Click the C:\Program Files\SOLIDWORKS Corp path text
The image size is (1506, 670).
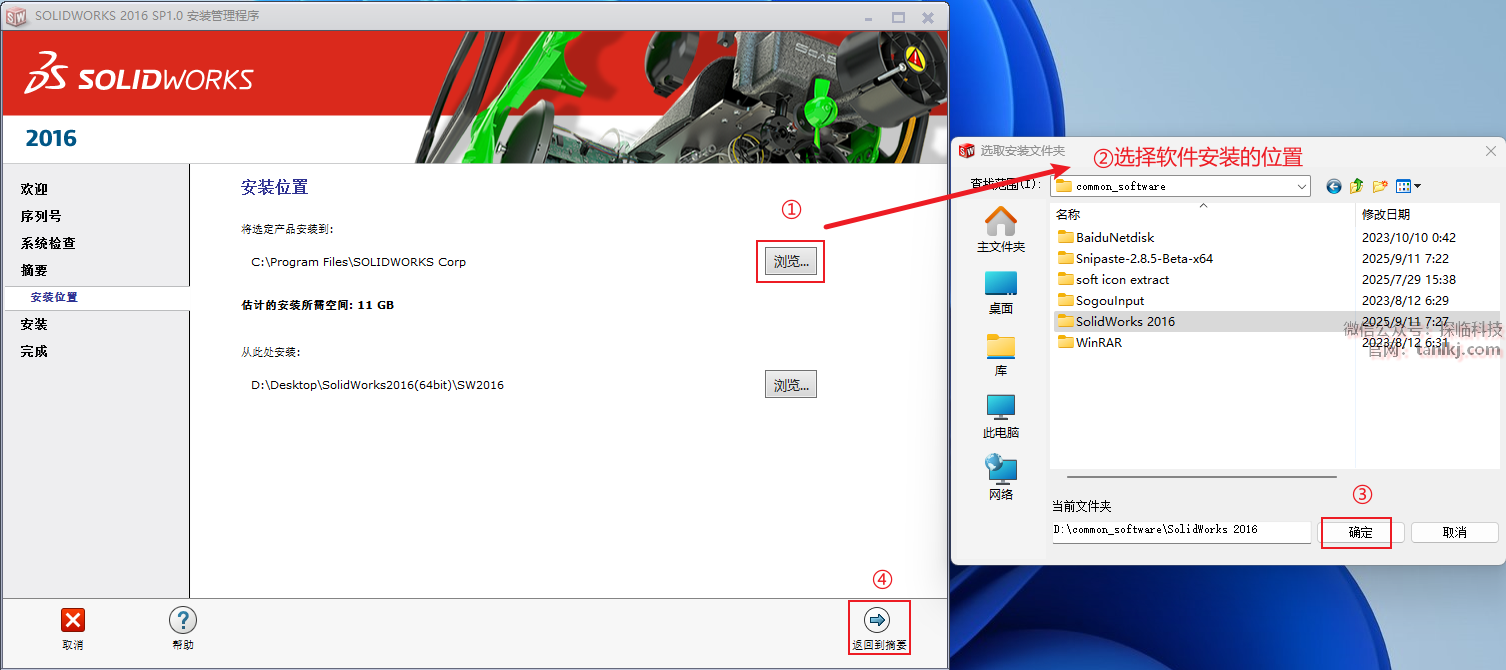pyautogui.click(x=359, y=262)
